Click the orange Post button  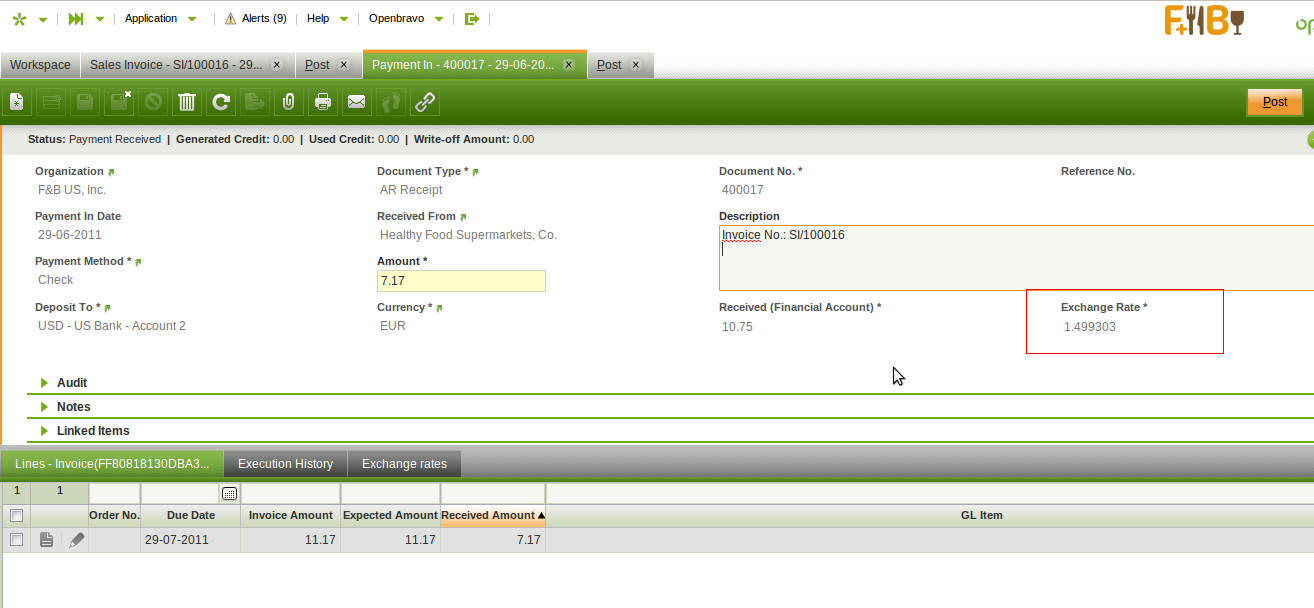click(x=1275, y=102)
